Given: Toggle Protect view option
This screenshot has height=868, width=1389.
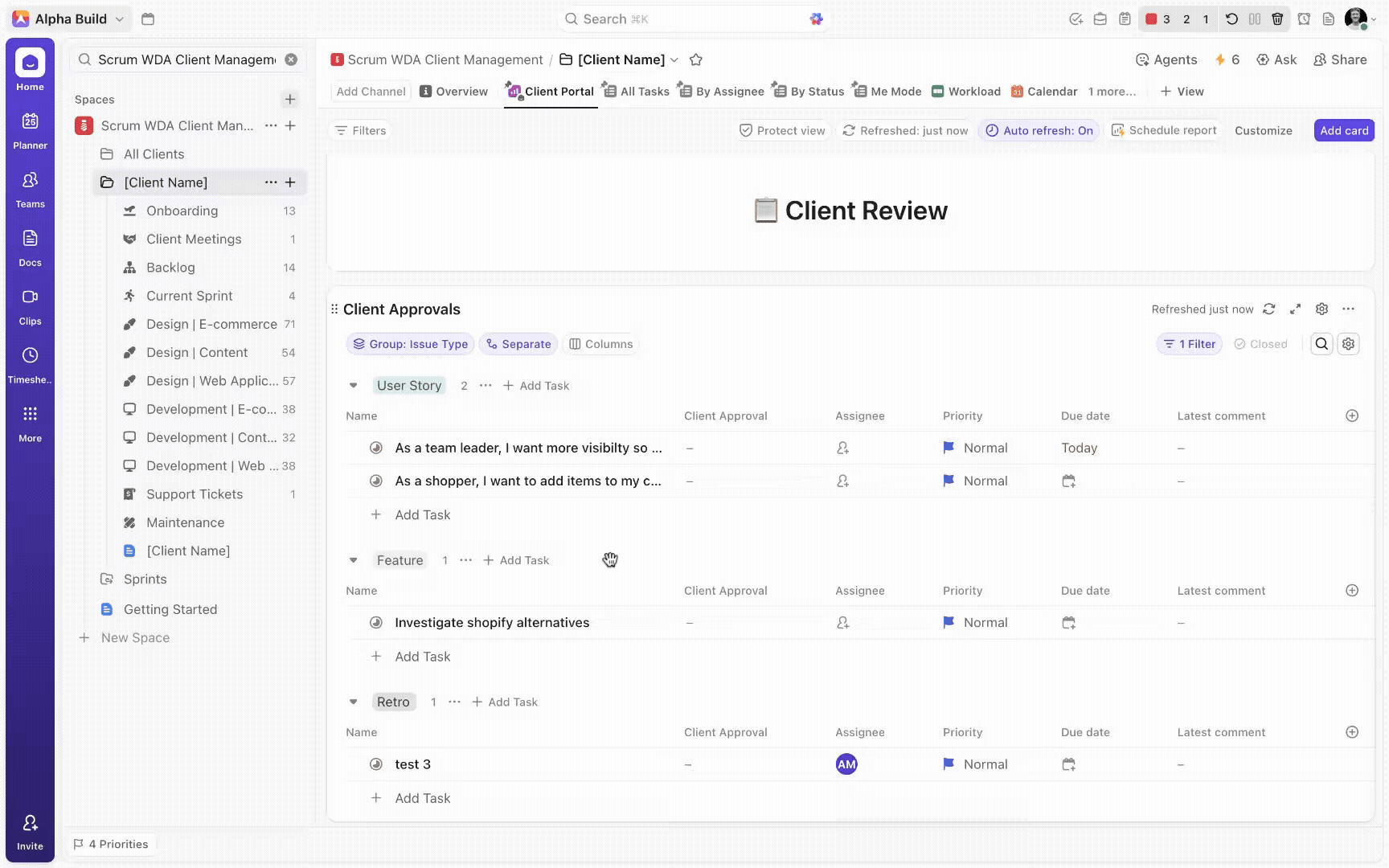Looking at the screenshot, I should click(781, 130).
